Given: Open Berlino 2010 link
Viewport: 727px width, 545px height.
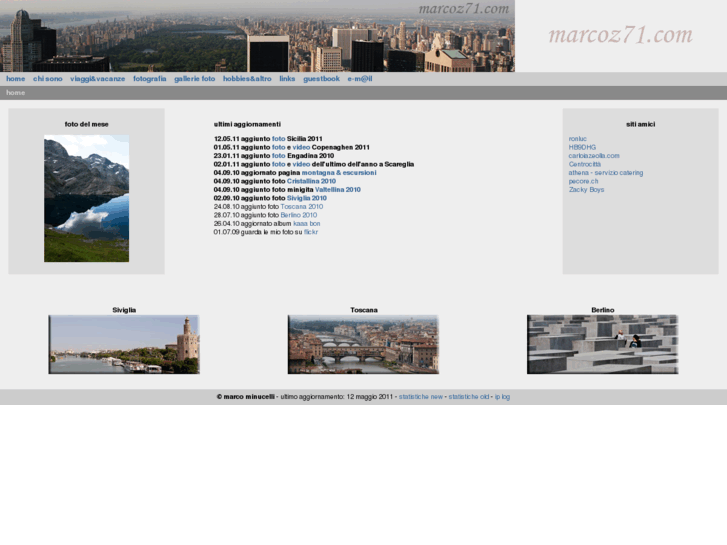Looking at the screenshot, I should point(299,215).
